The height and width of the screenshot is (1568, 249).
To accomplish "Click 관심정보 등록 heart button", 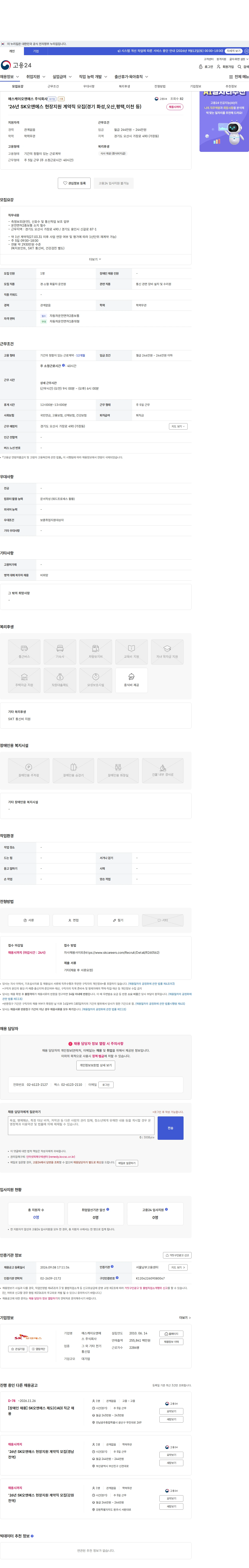I will coord(74,183).
